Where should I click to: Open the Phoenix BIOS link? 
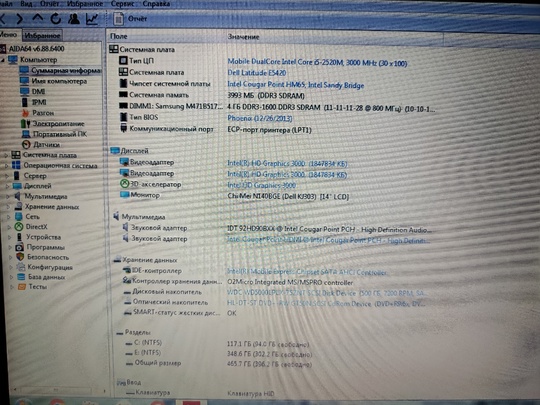pos(260,118)
